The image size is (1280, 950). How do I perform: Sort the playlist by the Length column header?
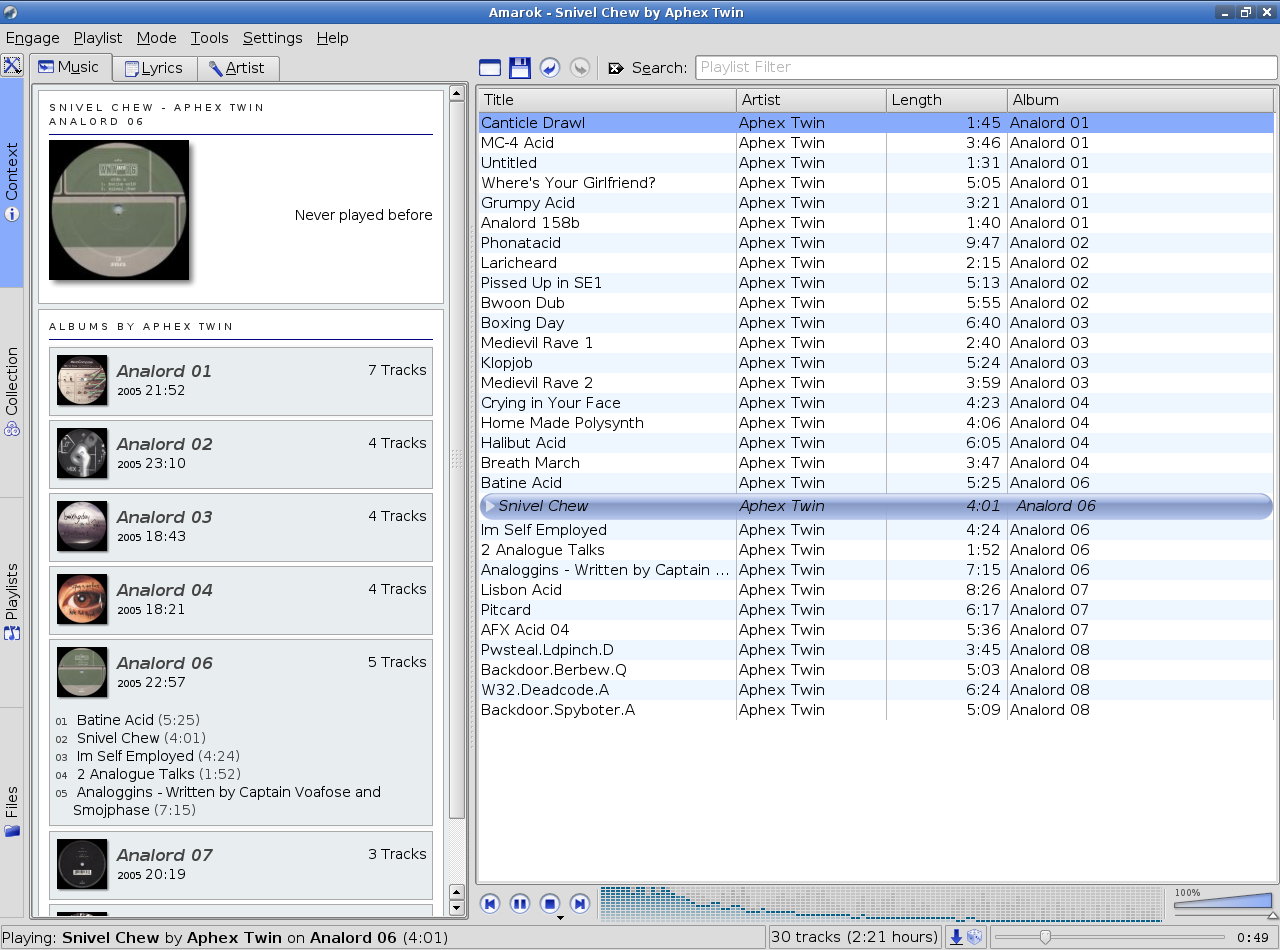pos(947,100)
